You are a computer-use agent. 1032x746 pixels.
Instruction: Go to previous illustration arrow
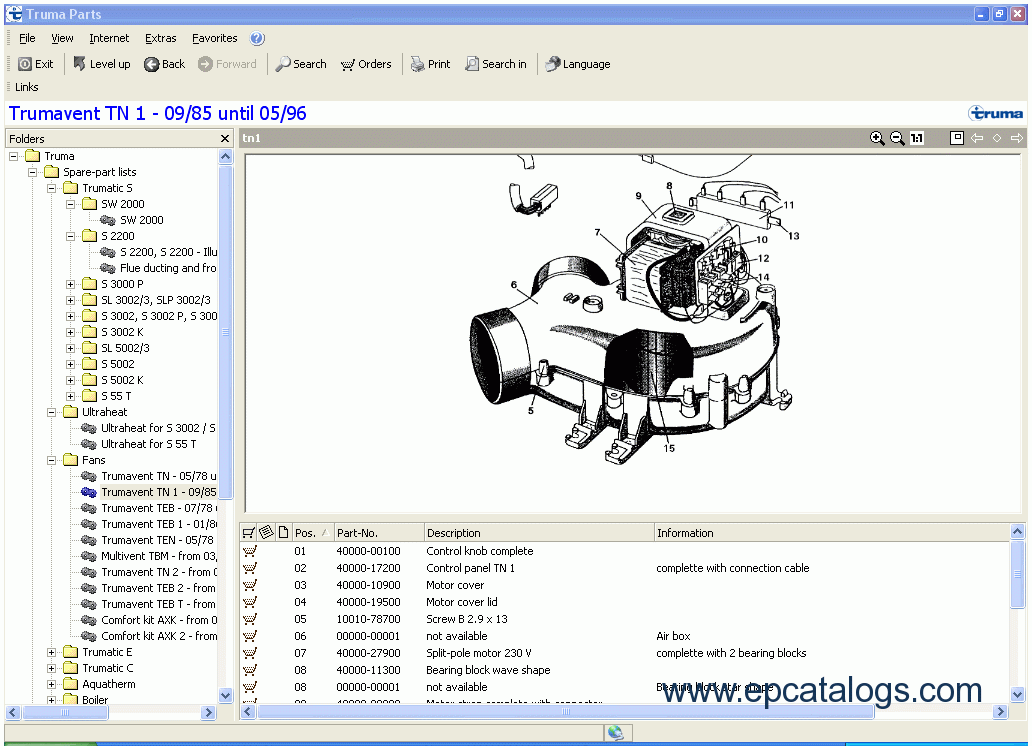(977, 138)
